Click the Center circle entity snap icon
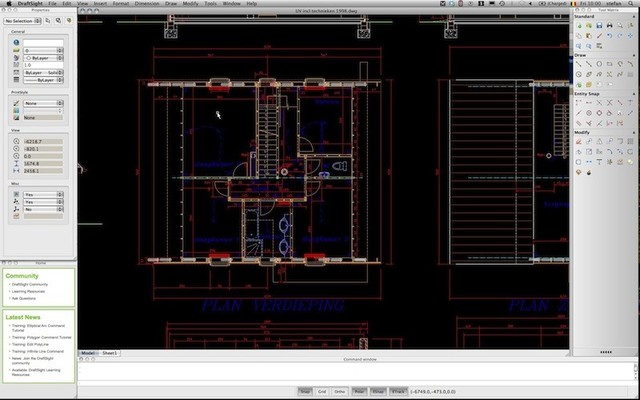 click(x=589, y=113)
